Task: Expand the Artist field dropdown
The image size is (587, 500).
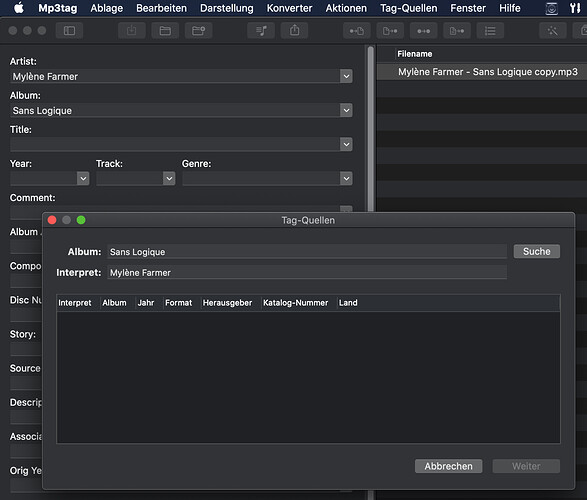Action: point(346,76)
